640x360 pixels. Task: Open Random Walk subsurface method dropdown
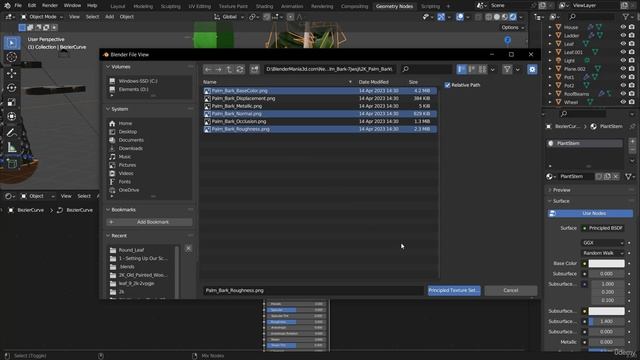602,253
